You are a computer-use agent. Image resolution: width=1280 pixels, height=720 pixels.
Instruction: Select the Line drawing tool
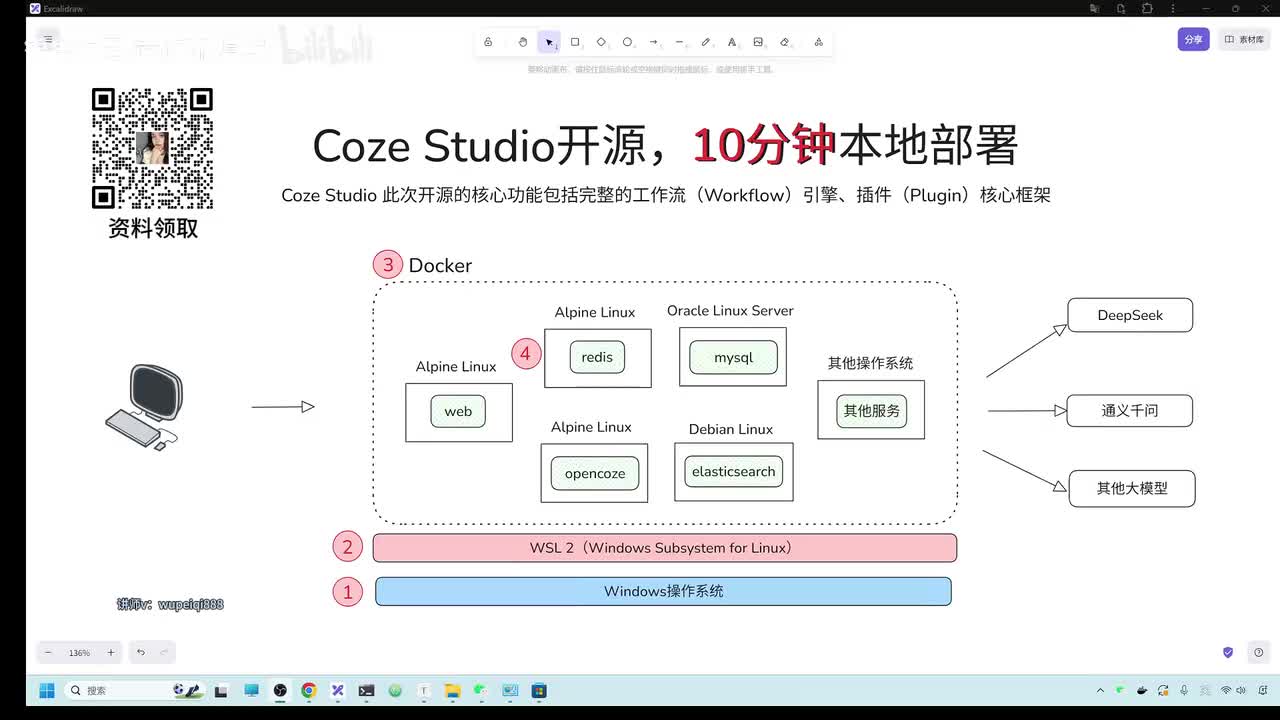[x=679, y=42]
